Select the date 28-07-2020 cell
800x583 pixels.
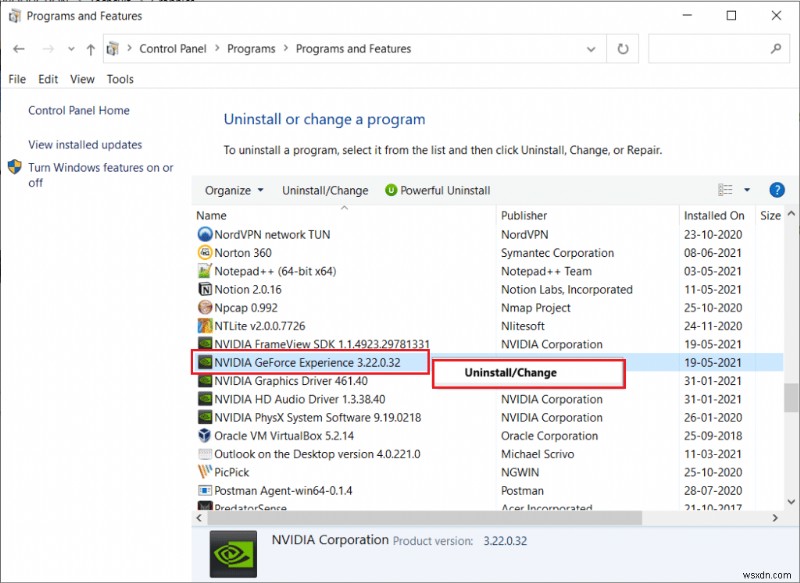pyautogui.click(x=713, y=491)
